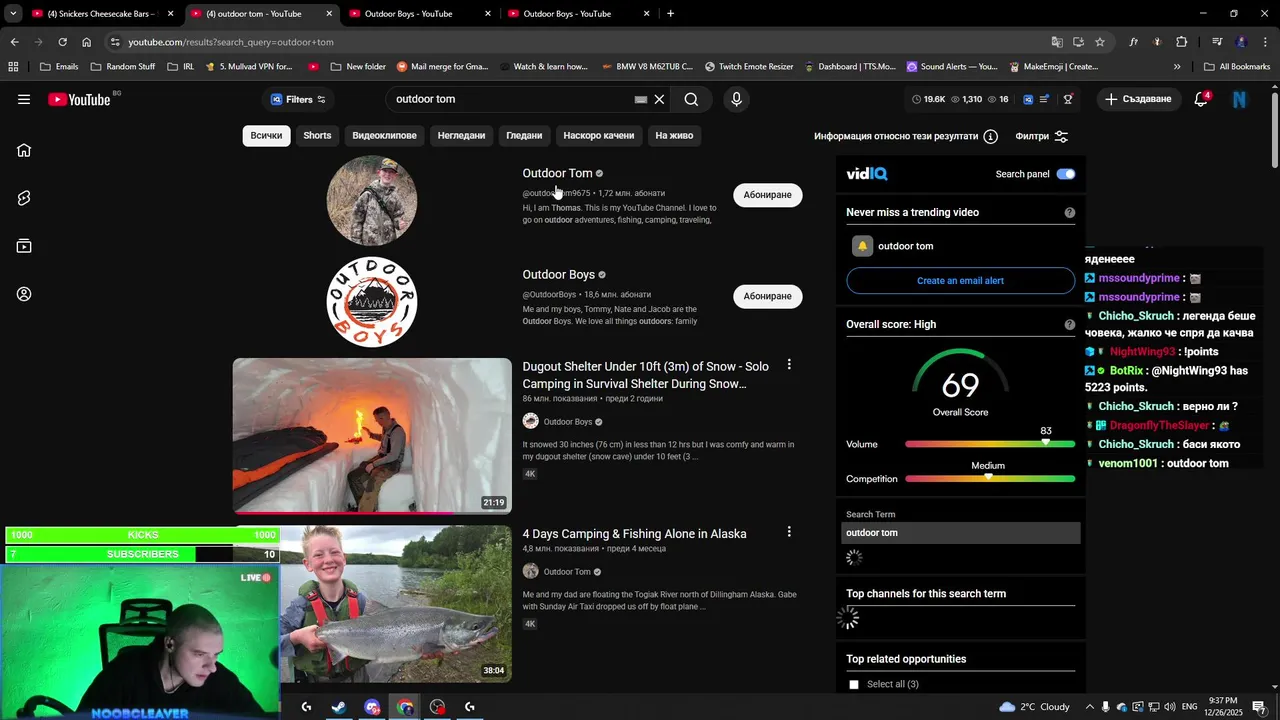Click Create an email alert button
This screenshot has height=720, width=1280.
click(960, 281)
